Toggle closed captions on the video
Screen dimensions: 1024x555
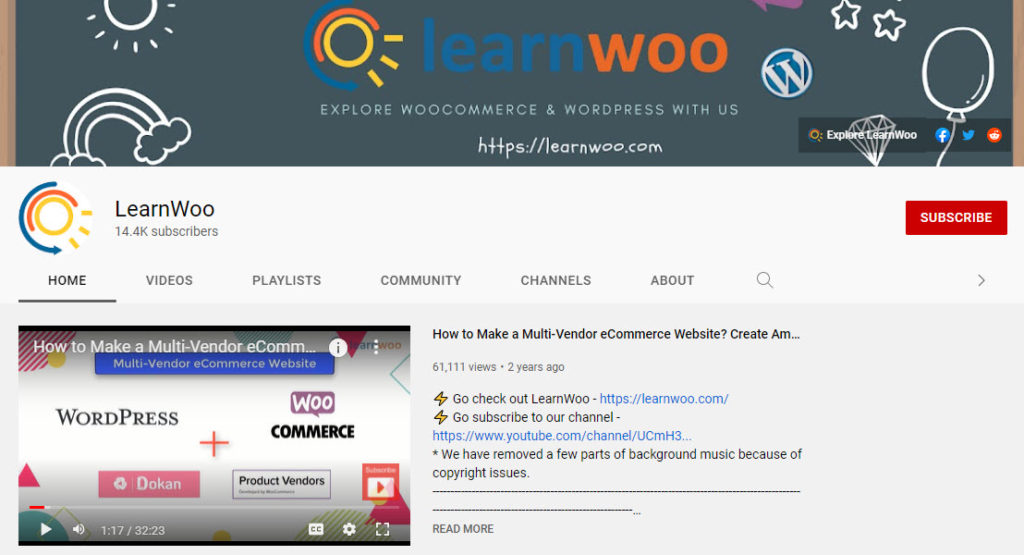pyautogui.click(x=316, y=530)
